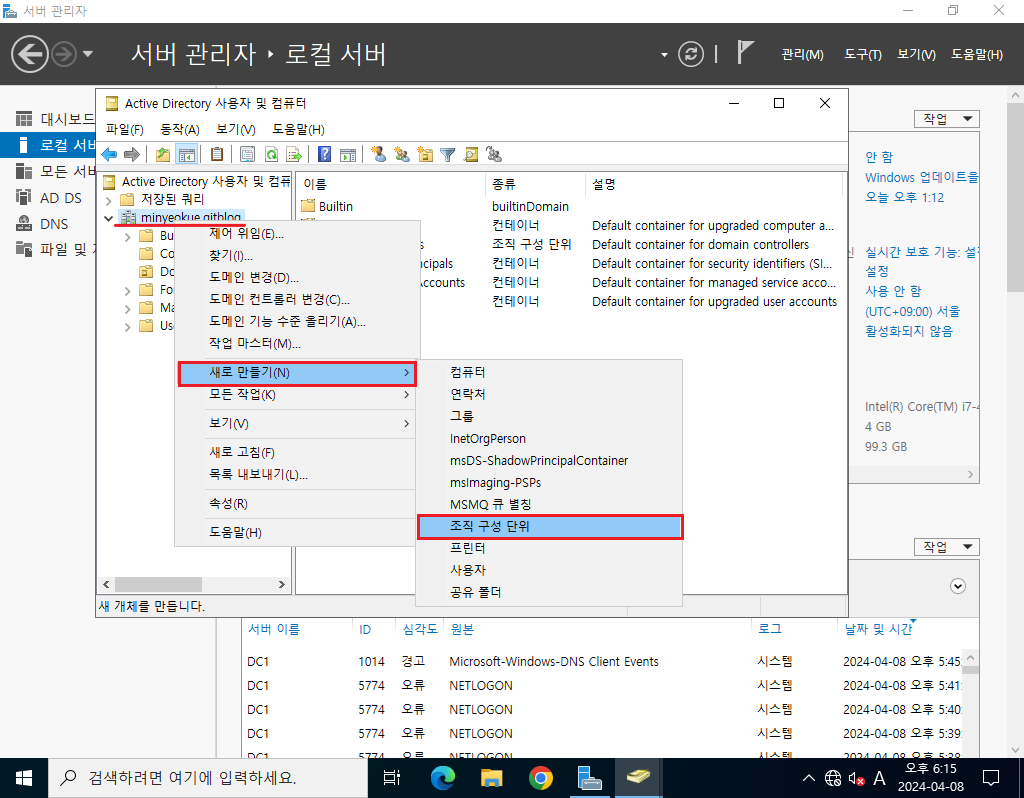1024x798 pixels.
Task: Click the filter funnel toolbar icon
Action: pos(447,155)
